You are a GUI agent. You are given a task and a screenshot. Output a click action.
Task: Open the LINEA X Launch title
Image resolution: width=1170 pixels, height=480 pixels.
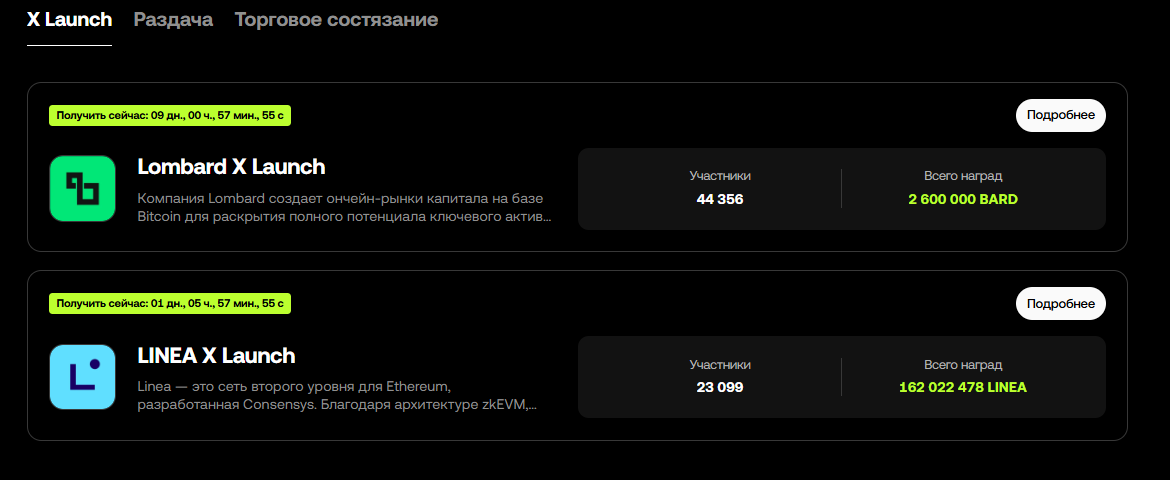tap(216, 355)
